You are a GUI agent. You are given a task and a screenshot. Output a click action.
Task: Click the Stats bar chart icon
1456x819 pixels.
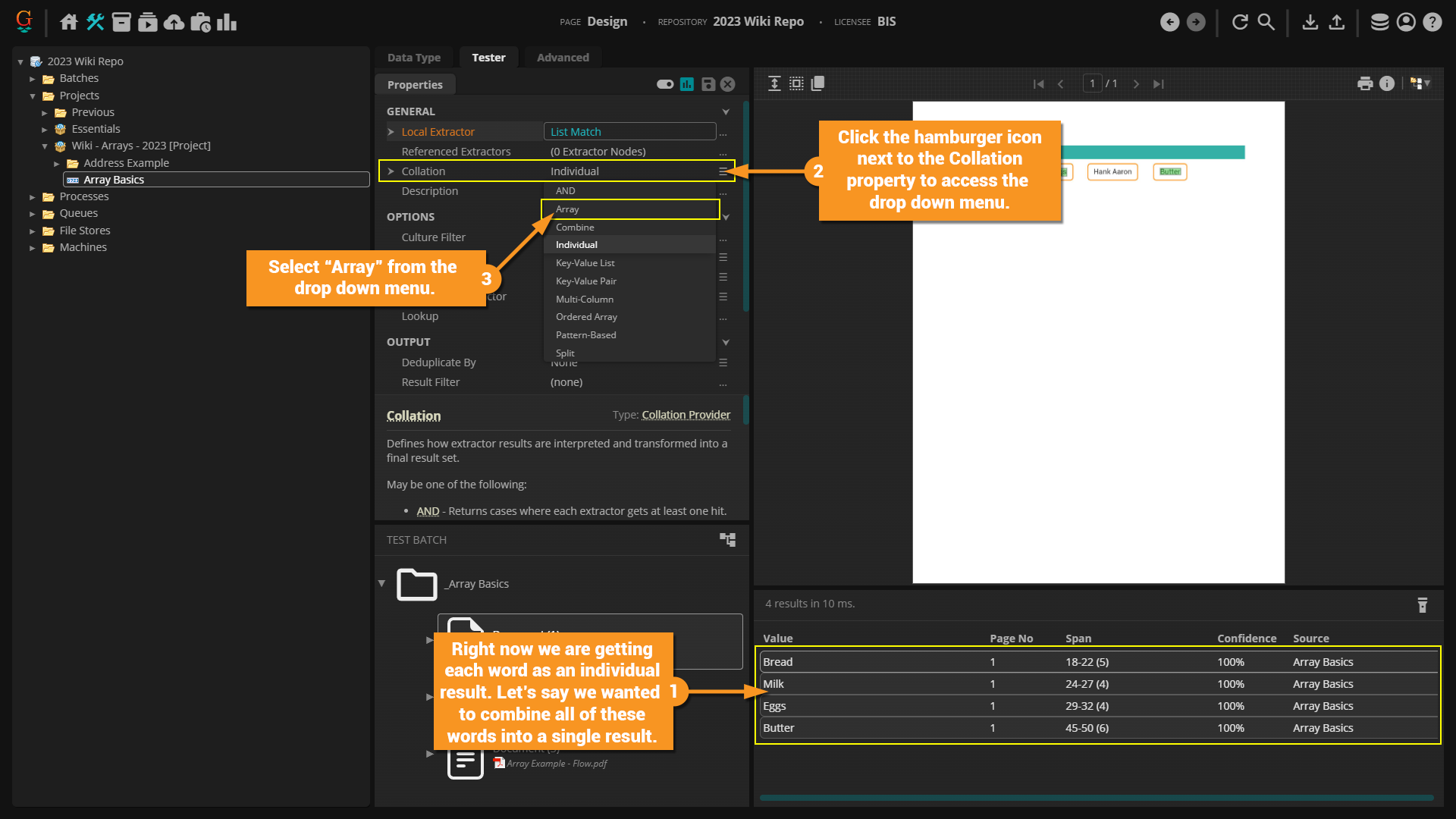point(226,22)
